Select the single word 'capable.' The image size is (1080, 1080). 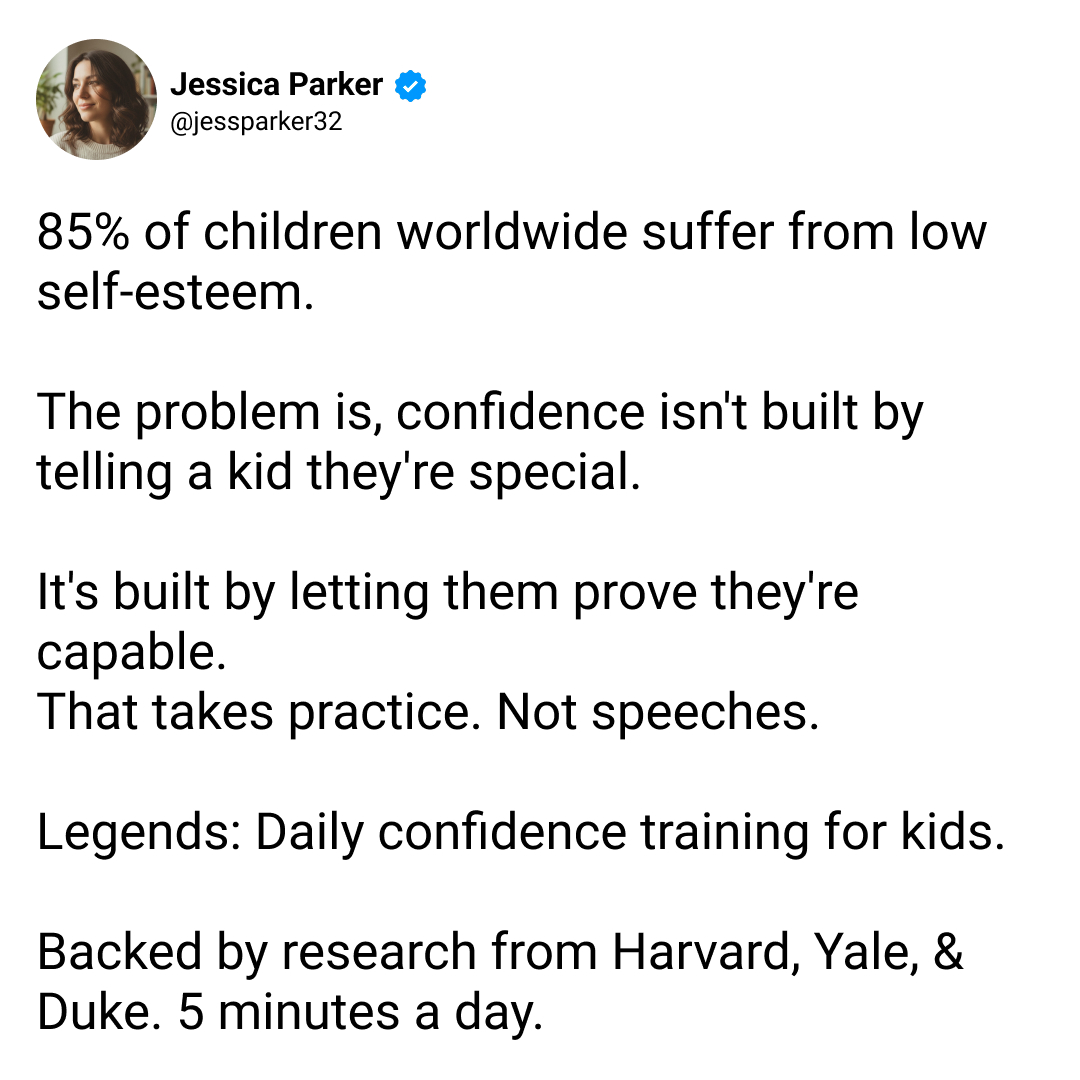[x=132, y=654]
